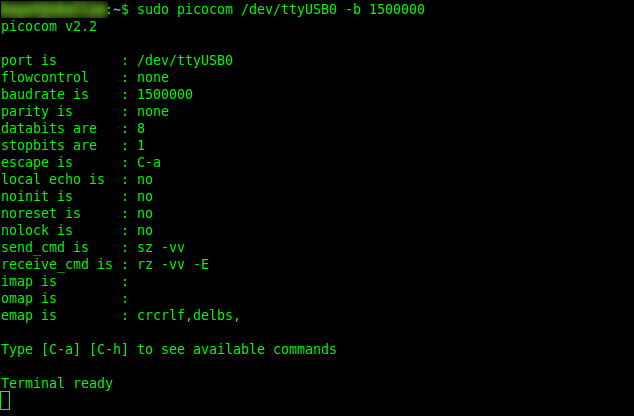Click the flowcontrol none value

coord(153,77)
